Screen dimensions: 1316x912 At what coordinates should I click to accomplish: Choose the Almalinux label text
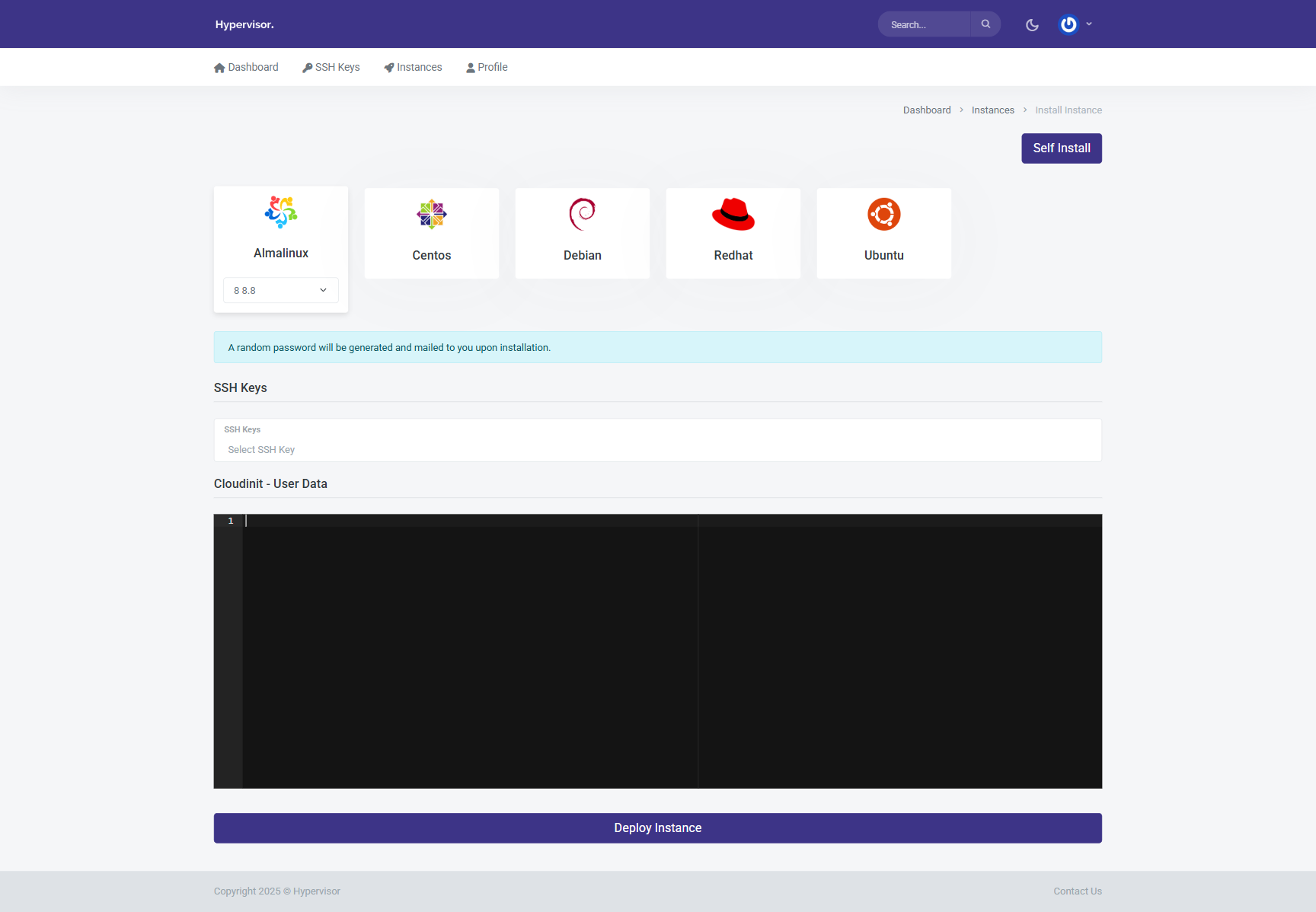281,254
